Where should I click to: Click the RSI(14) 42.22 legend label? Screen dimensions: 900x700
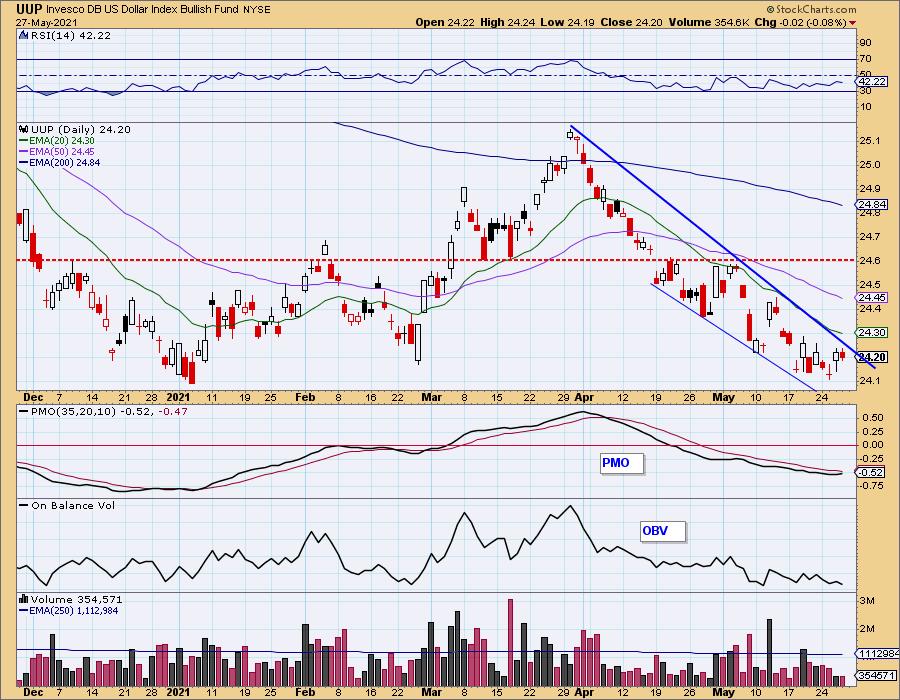click(x=71, y=35)
